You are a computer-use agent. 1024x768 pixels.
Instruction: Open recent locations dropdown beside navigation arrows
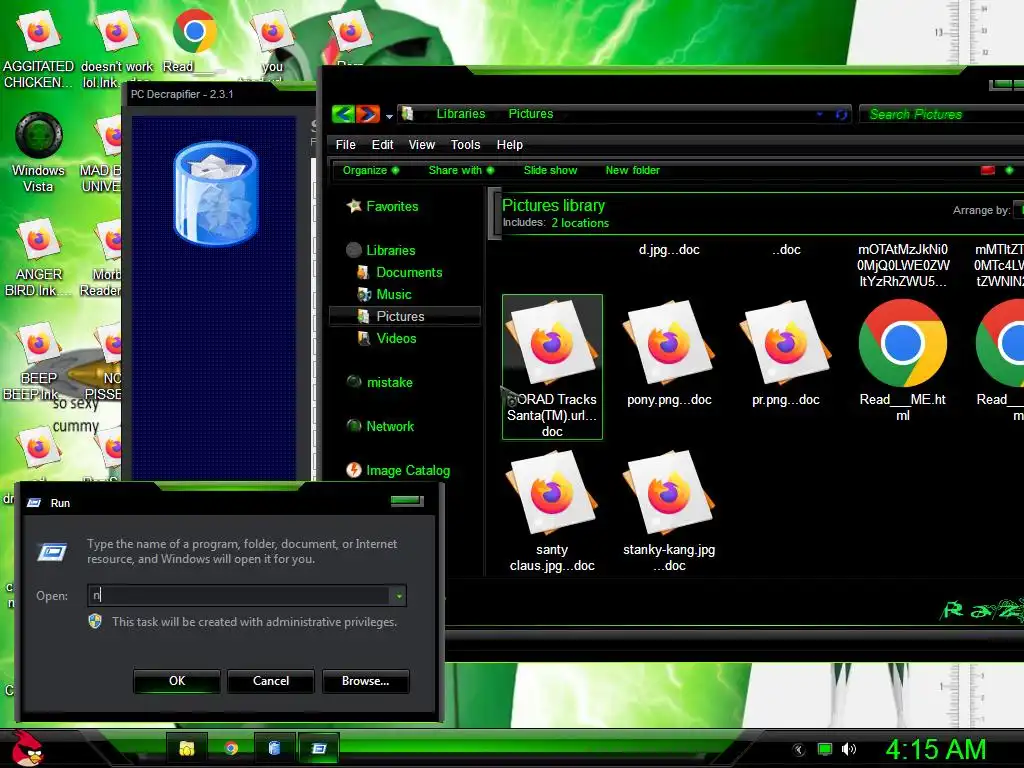pos(389,116)
